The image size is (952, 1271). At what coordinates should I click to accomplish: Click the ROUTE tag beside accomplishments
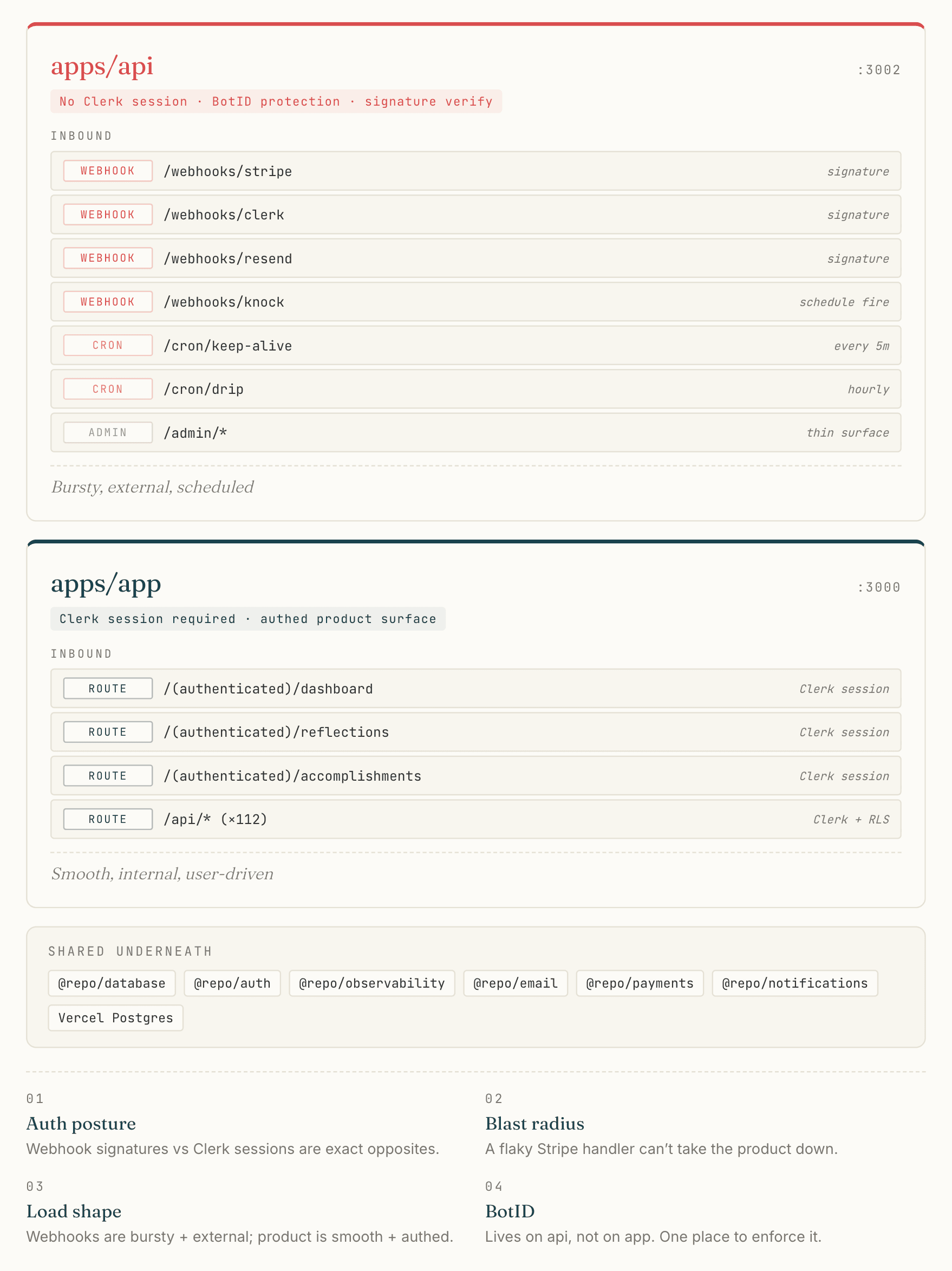pyautogui.click(x=108, y=776)
